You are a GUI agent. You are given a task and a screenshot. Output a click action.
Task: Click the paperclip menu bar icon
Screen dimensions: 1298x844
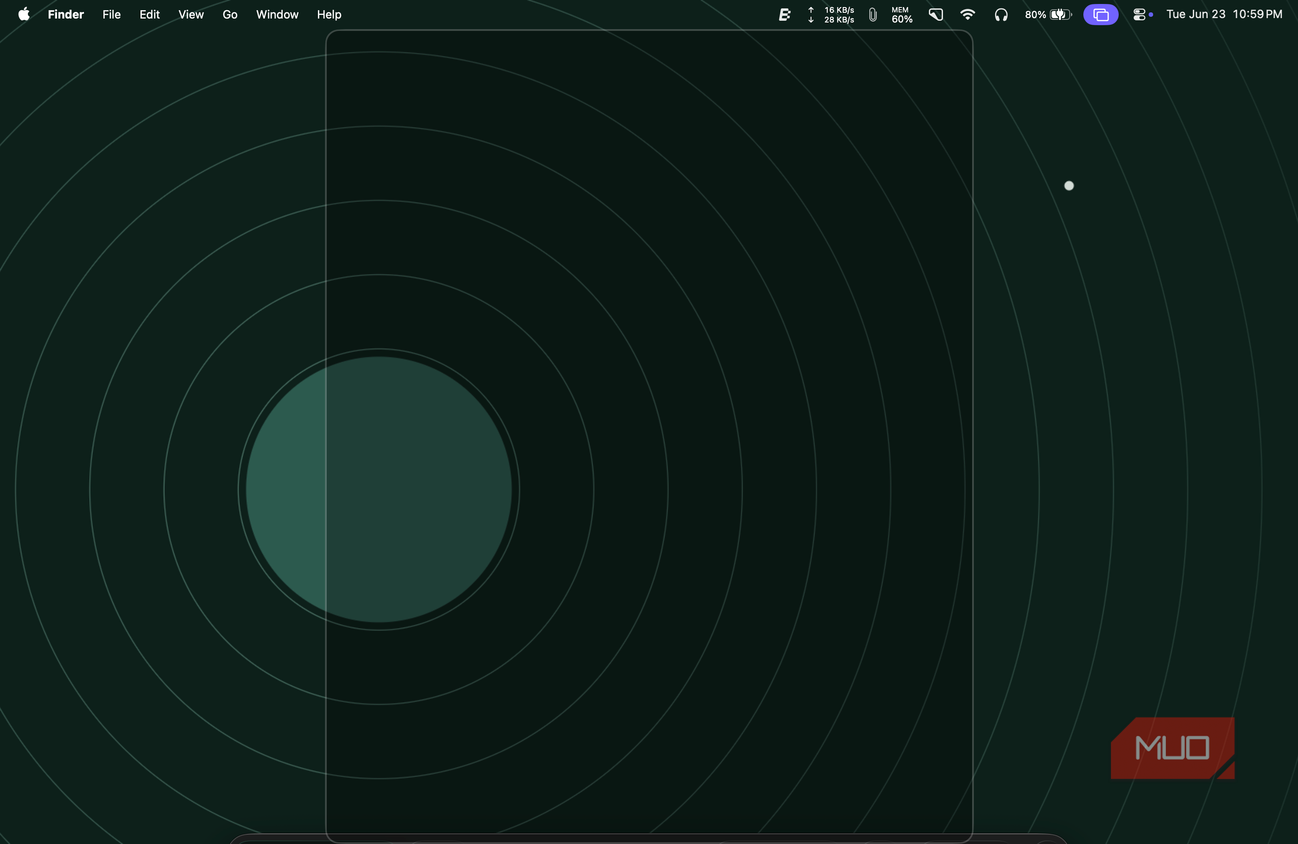click(873, 14)
